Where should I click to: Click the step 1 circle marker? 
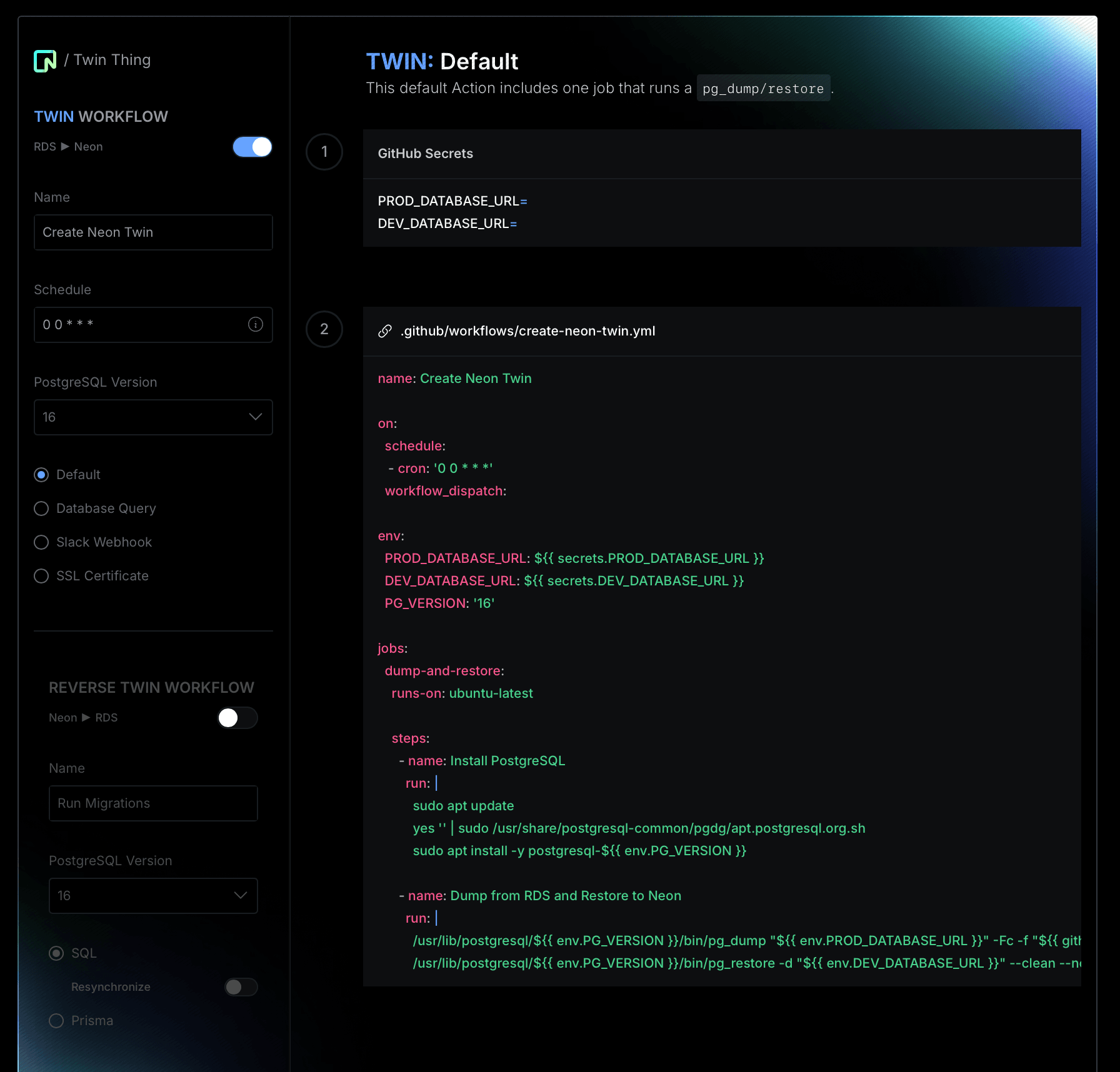point(324,152)
